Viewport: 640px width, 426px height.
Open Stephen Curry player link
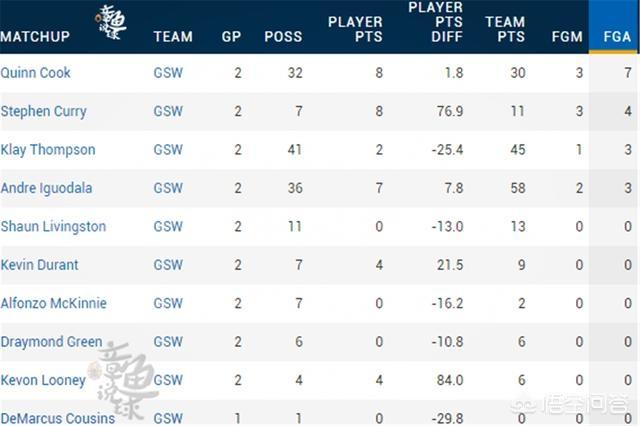click(44, 111)
